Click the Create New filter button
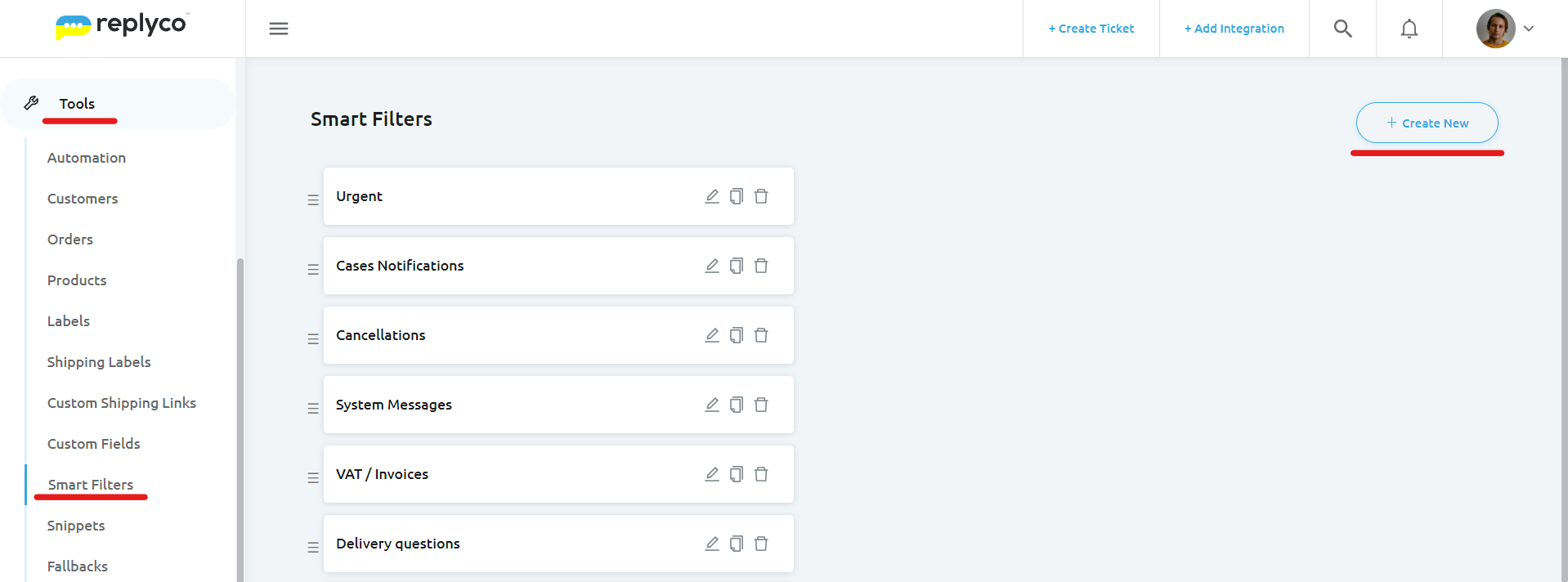The height and width of the screenshot is (582, 1568). (1427, 123)
